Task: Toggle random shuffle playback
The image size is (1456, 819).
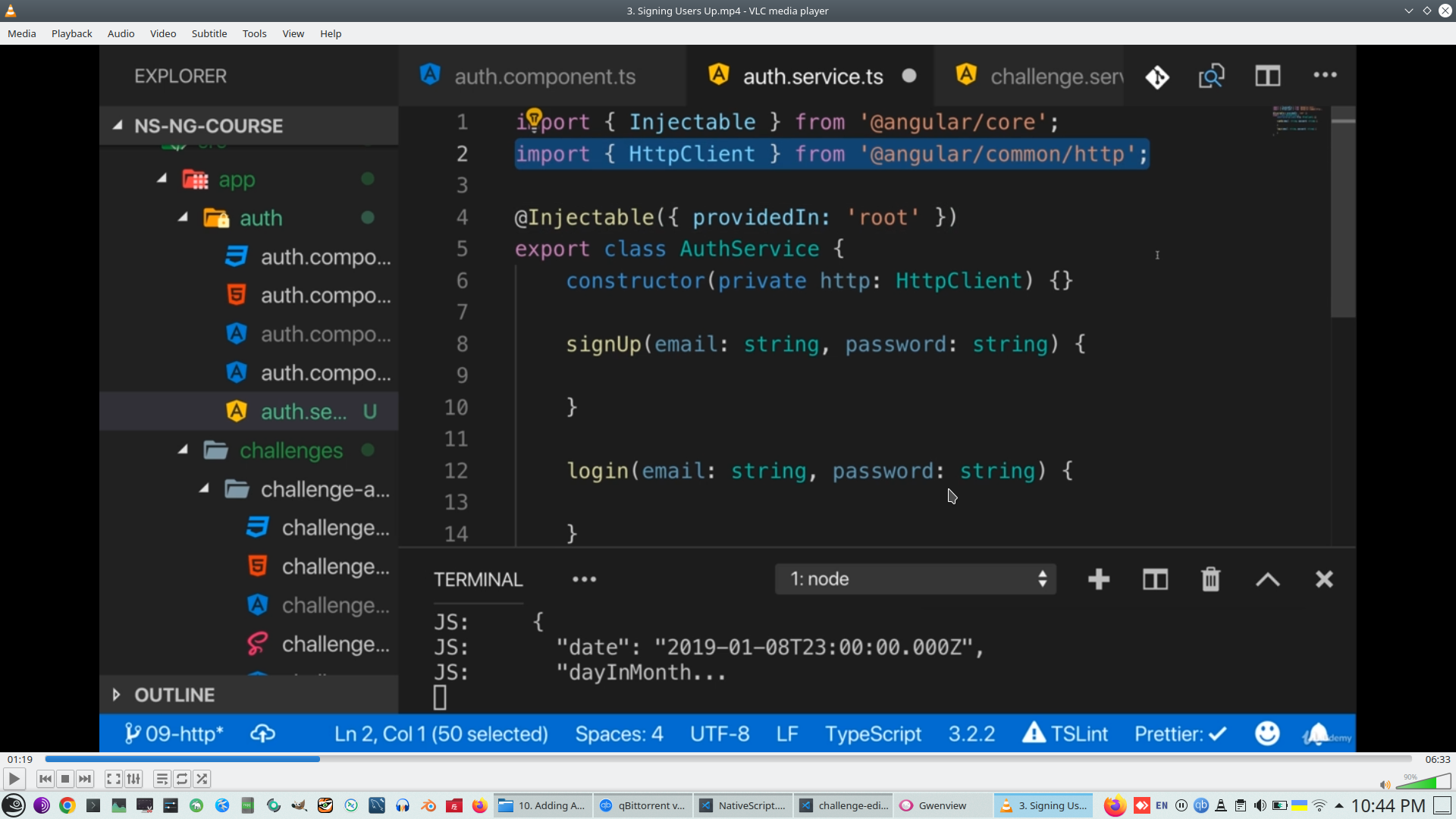Action: (x=202, y=779)
